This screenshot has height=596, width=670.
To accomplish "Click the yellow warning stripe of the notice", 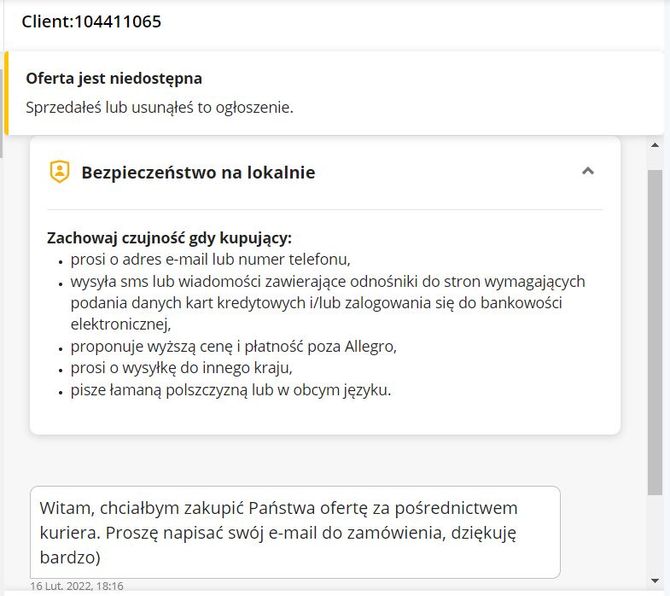I will [6, 93].
